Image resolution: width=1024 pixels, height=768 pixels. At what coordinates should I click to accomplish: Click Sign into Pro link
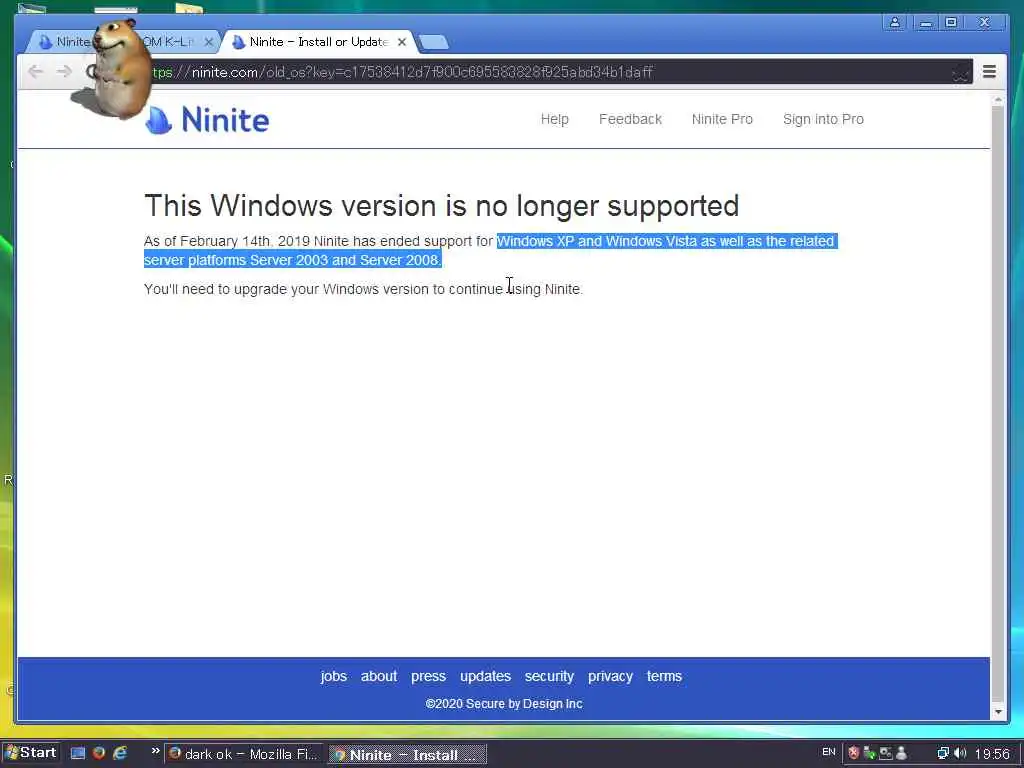coord(823,119)
